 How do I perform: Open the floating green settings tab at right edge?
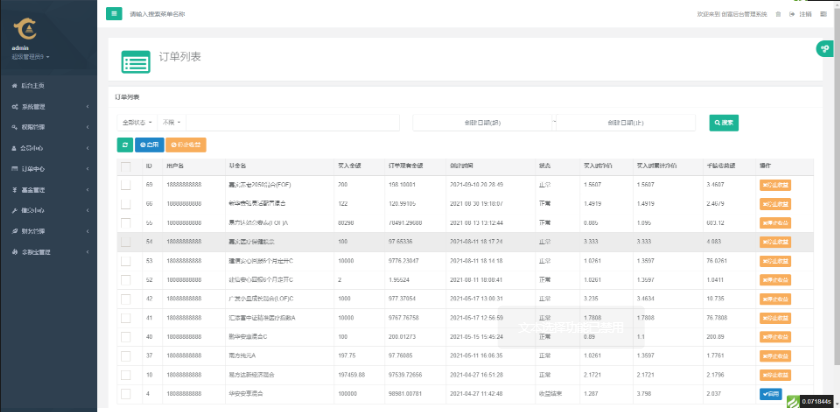tap(826, 49)
